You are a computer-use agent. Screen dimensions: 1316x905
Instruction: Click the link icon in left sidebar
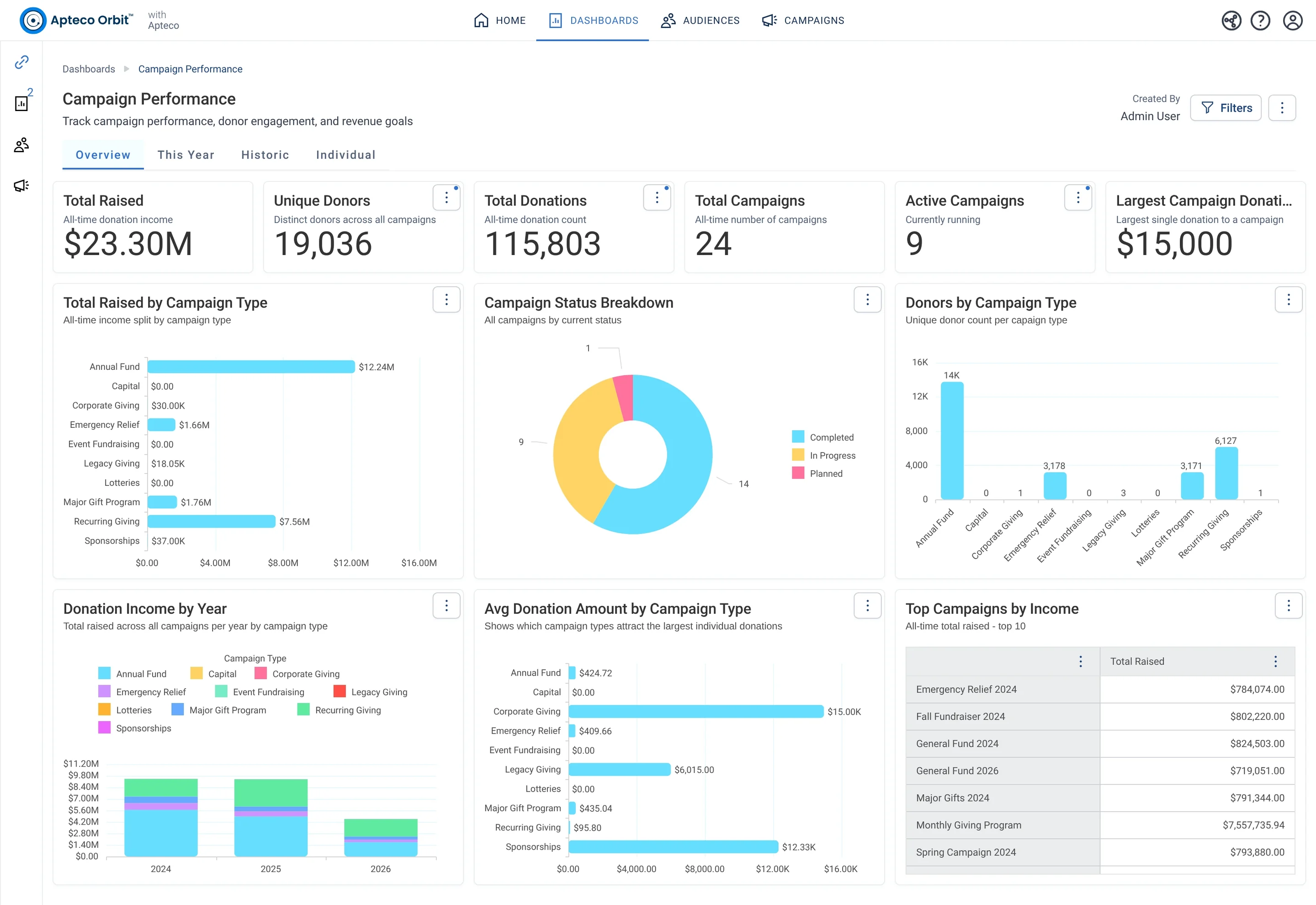tap(21, 62)
